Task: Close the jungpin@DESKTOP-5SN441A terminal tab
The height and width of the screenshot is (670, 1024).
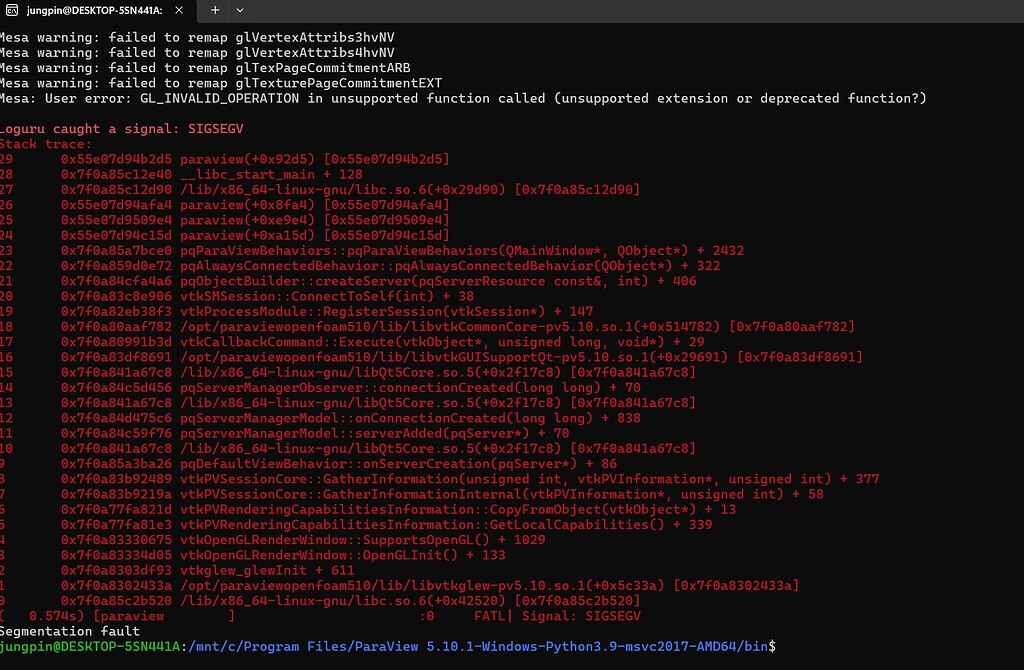Action: coord(179,10)
